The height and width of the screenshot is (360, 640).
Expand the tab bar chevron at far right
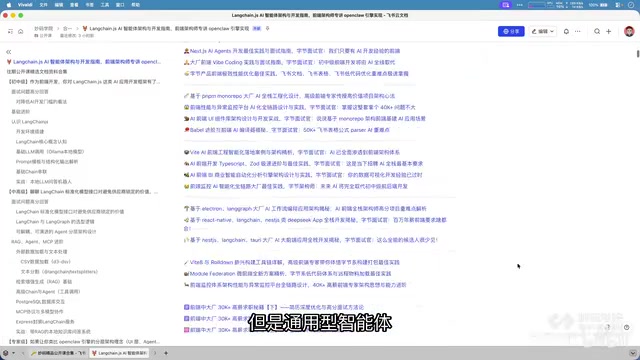point(633,353)
